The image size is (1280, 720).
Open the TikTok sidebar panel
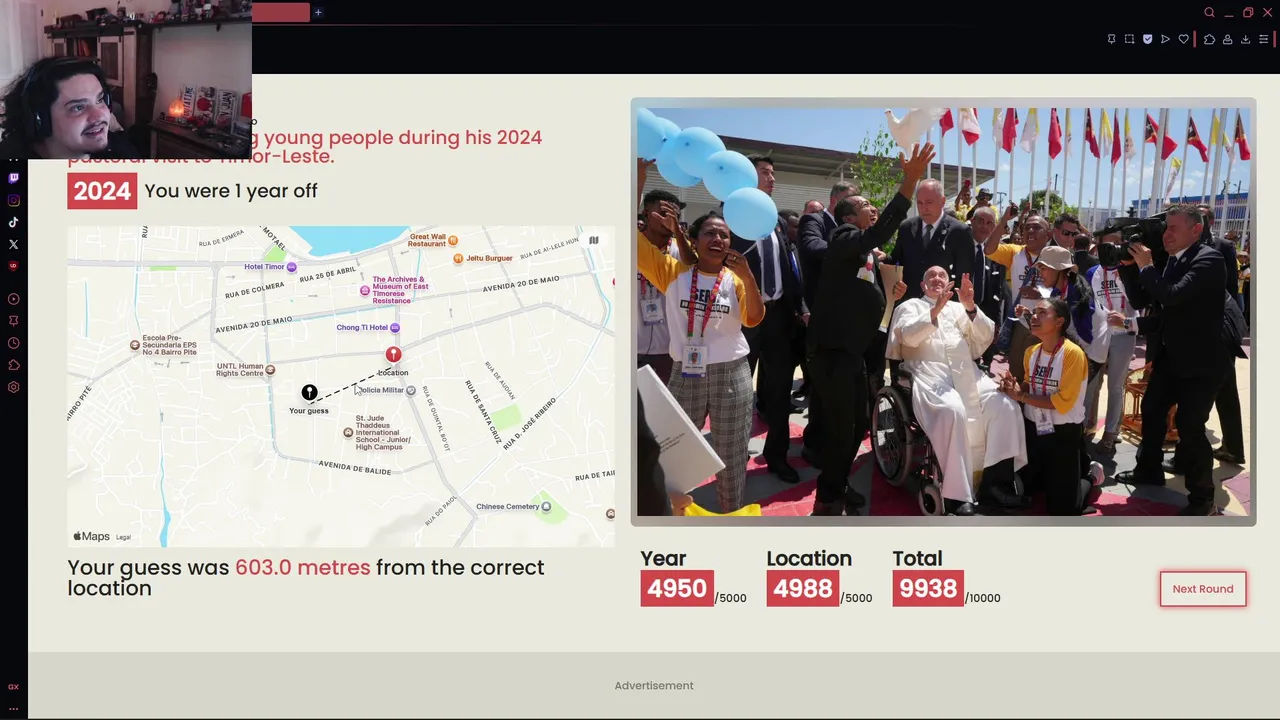pyautogui.click(x=13, y=222)
